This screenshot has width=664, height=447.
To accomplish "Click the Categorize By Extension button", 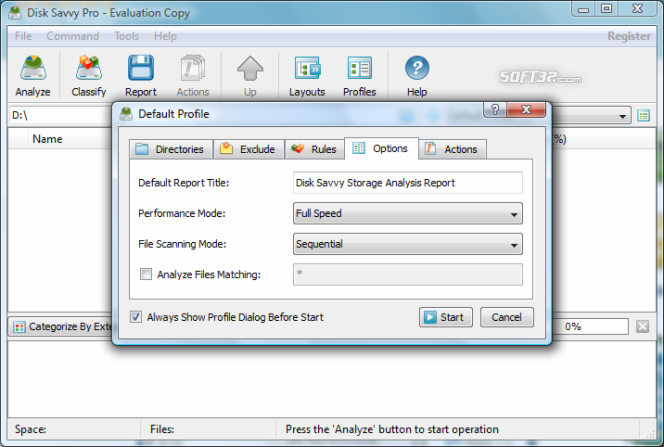I will pos(60,326).
